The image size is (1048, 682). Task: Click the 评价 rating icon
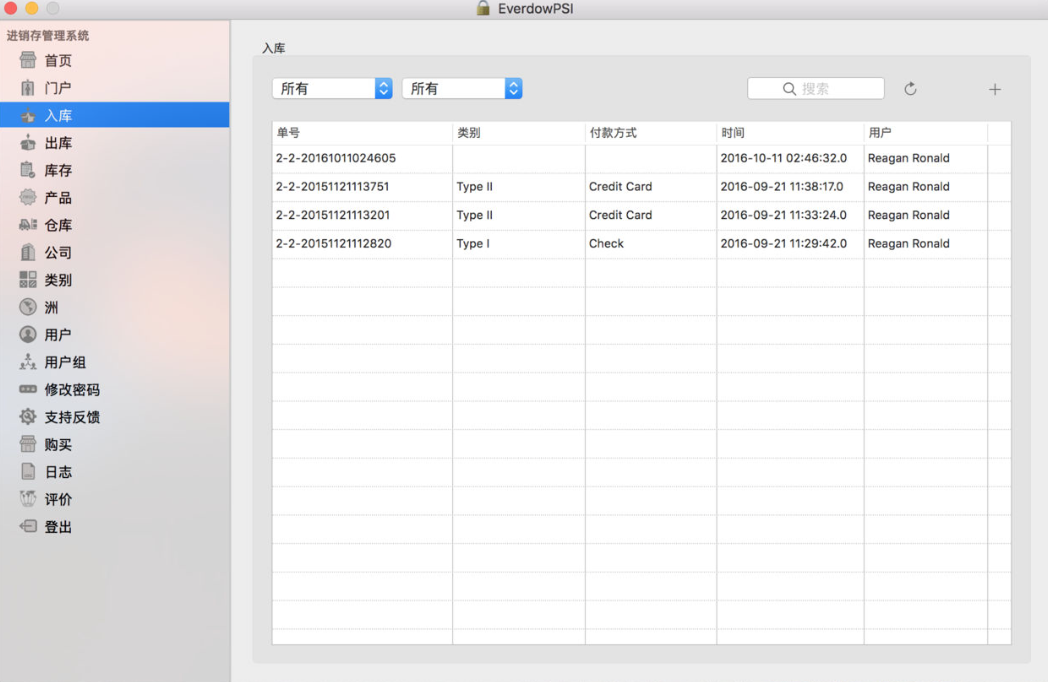pyautogui.click(x=28, y=499)
